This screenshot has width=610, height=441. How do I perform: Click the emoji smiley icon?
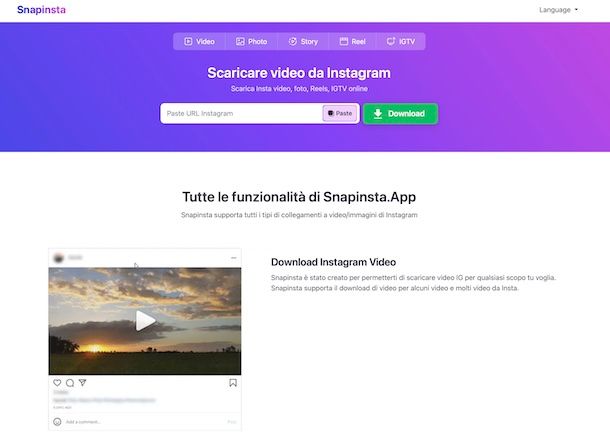pyautogui.click(x=57, y=422)
